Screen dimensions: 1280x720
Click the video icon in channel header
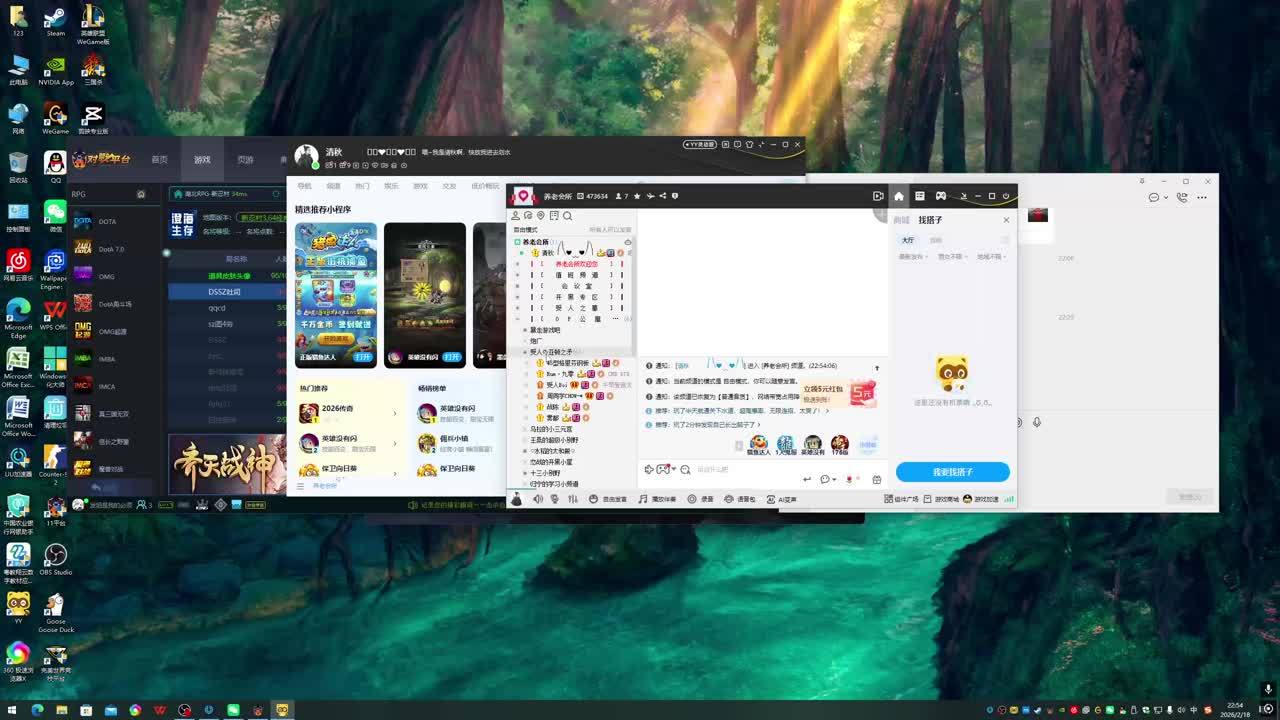coord(878,196)
